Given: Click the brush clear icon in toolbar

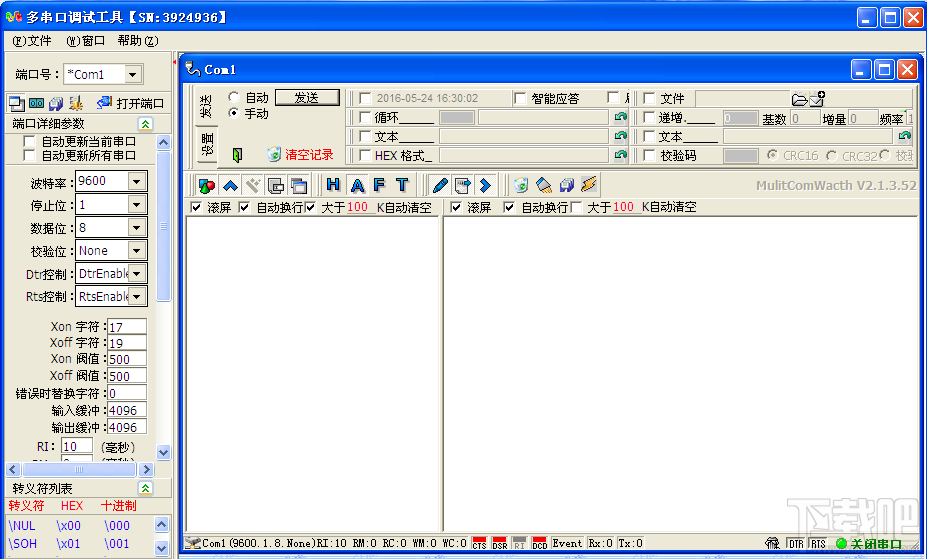Looking at the screenshot, I should point(544,185).
